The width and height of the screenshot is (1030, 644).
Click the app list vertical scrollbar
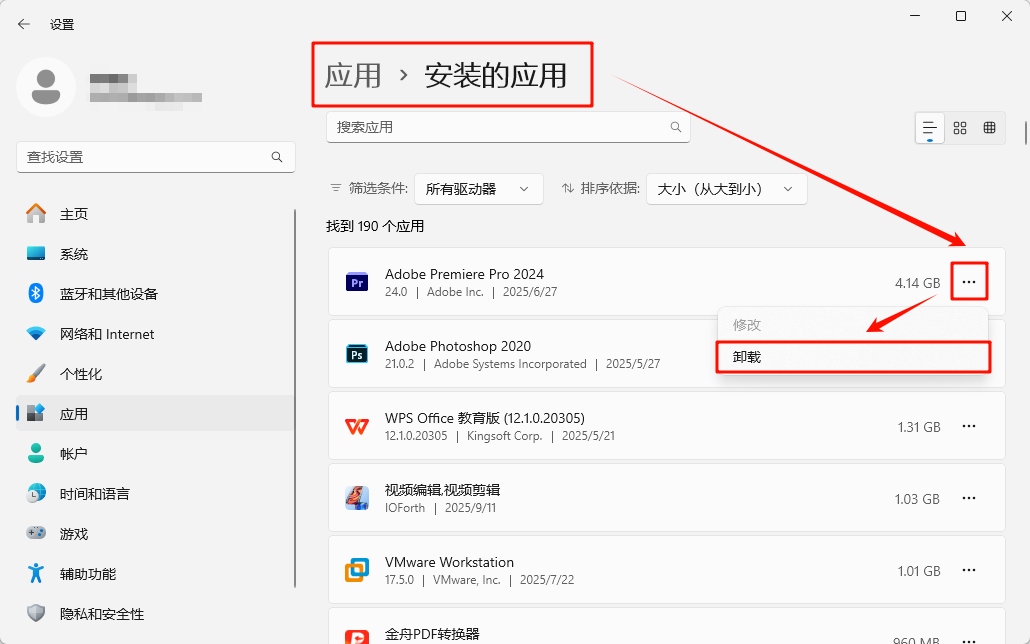(1025, 131)
